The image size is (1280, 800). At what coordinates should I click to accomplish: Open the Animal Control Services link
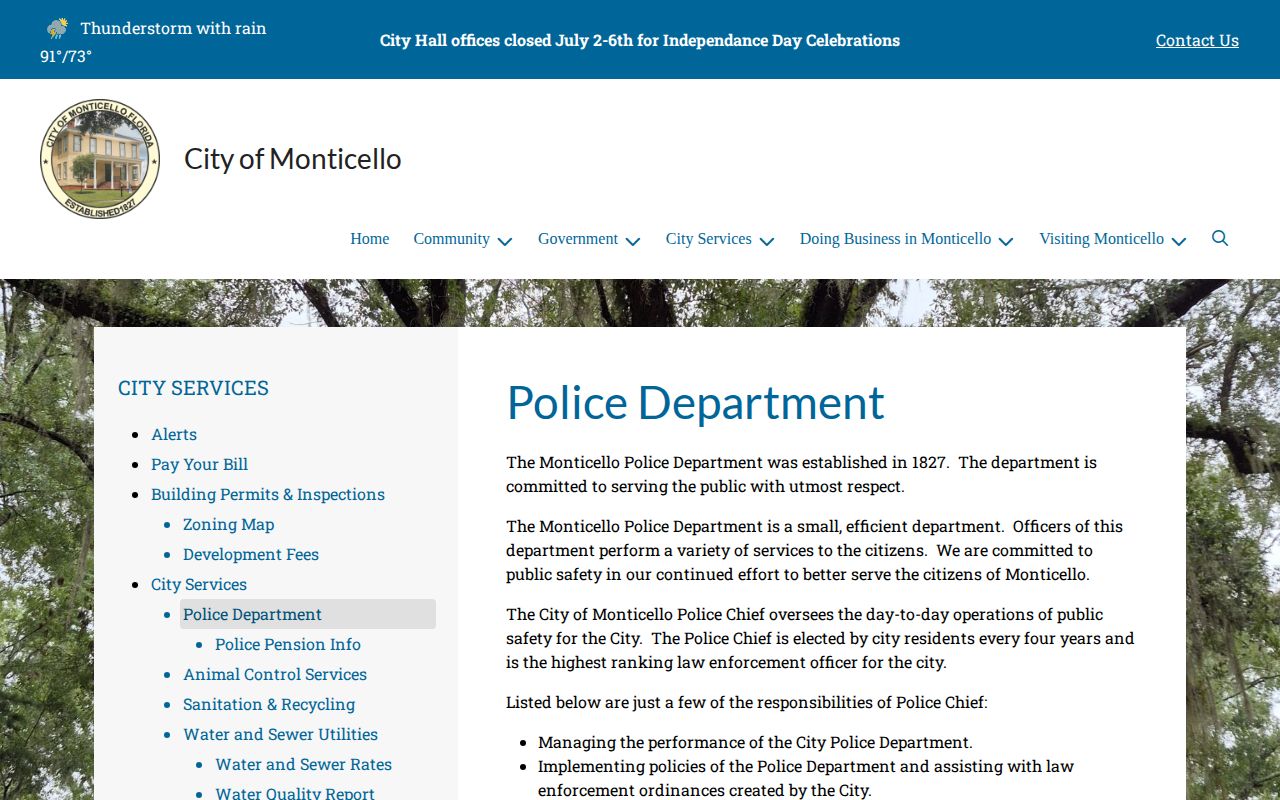pyautogui.click(x=275, y=674)
